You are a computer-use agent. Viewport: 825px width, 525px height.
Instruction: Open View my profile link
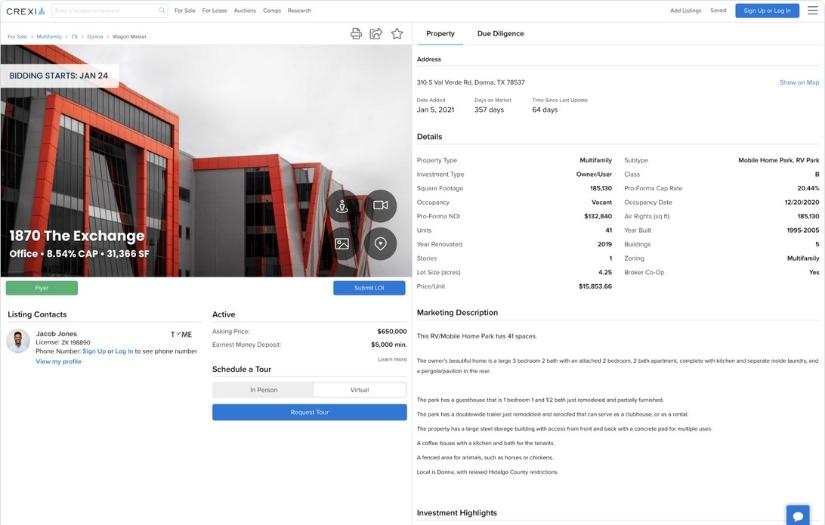(58, 362)
